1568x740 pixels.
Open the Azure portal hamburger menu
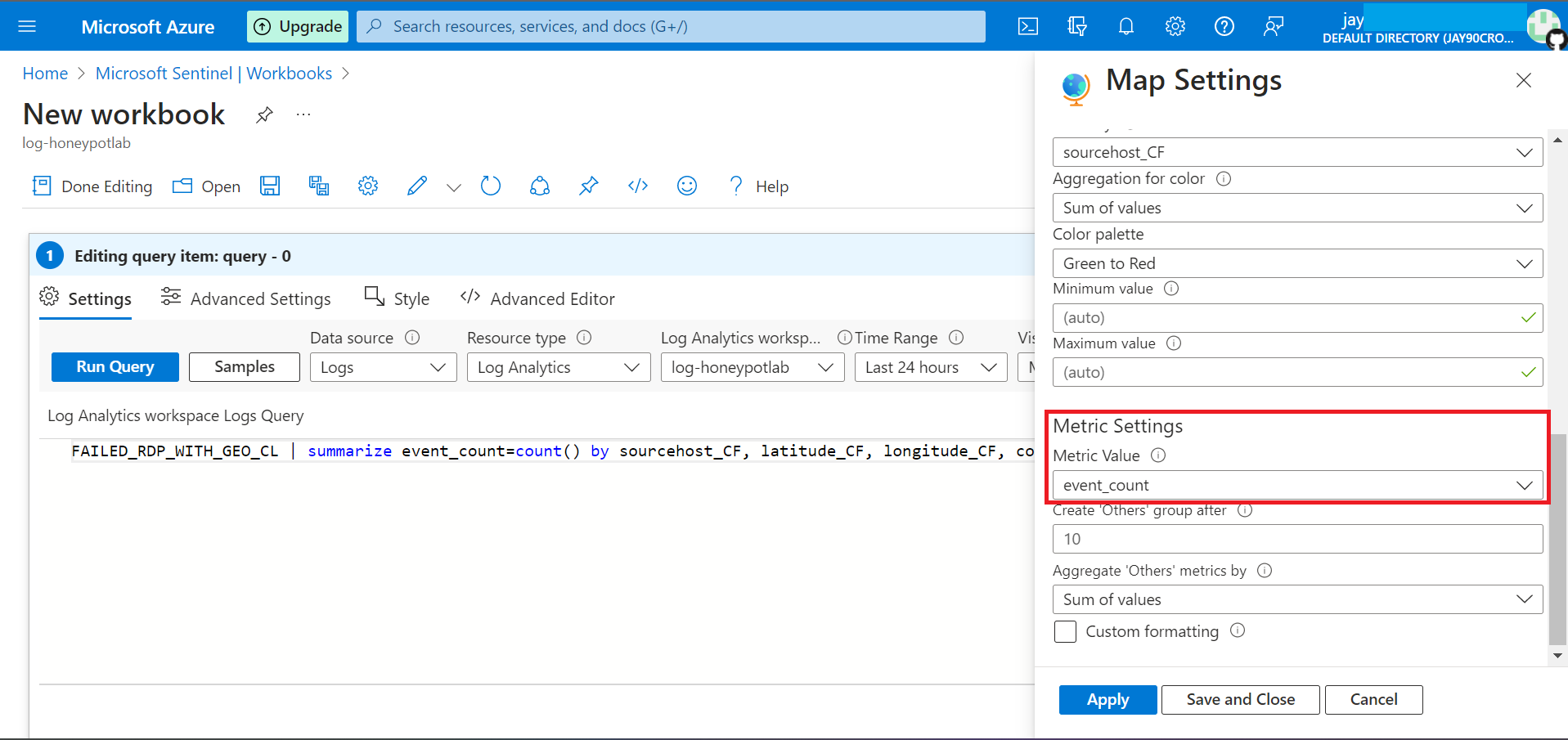(x=27, y=26)
